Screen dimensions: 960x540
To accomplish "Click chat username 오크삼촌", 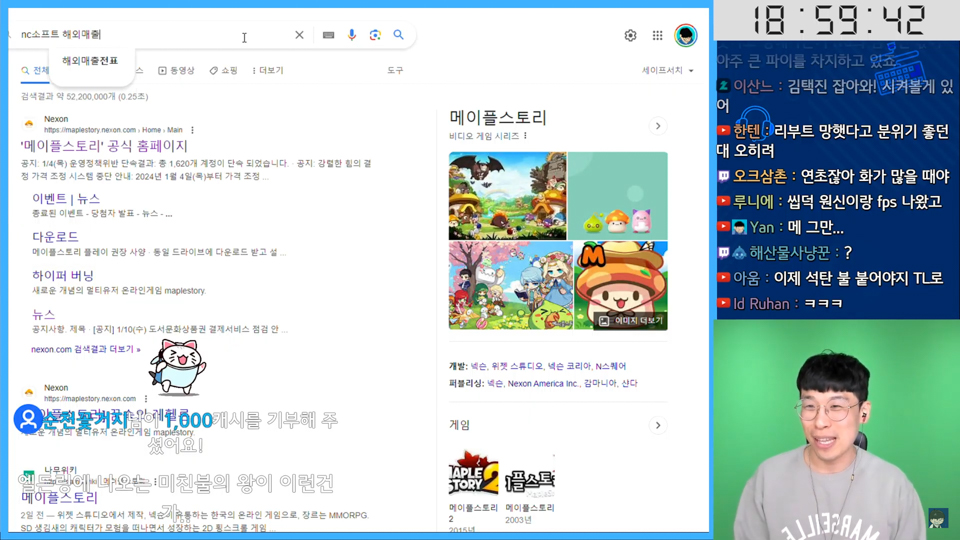I will pyautogui.click(x=760, y=176).
